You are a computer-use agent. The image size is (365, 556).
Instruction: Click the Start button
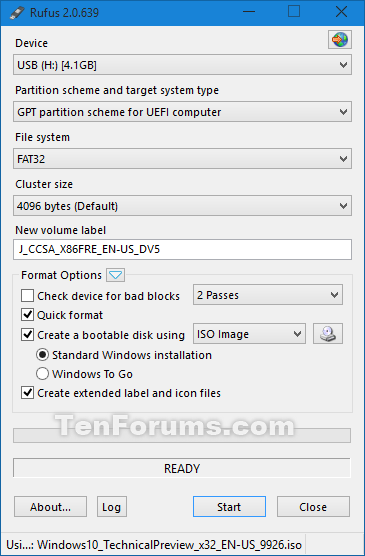coord(229,507)
